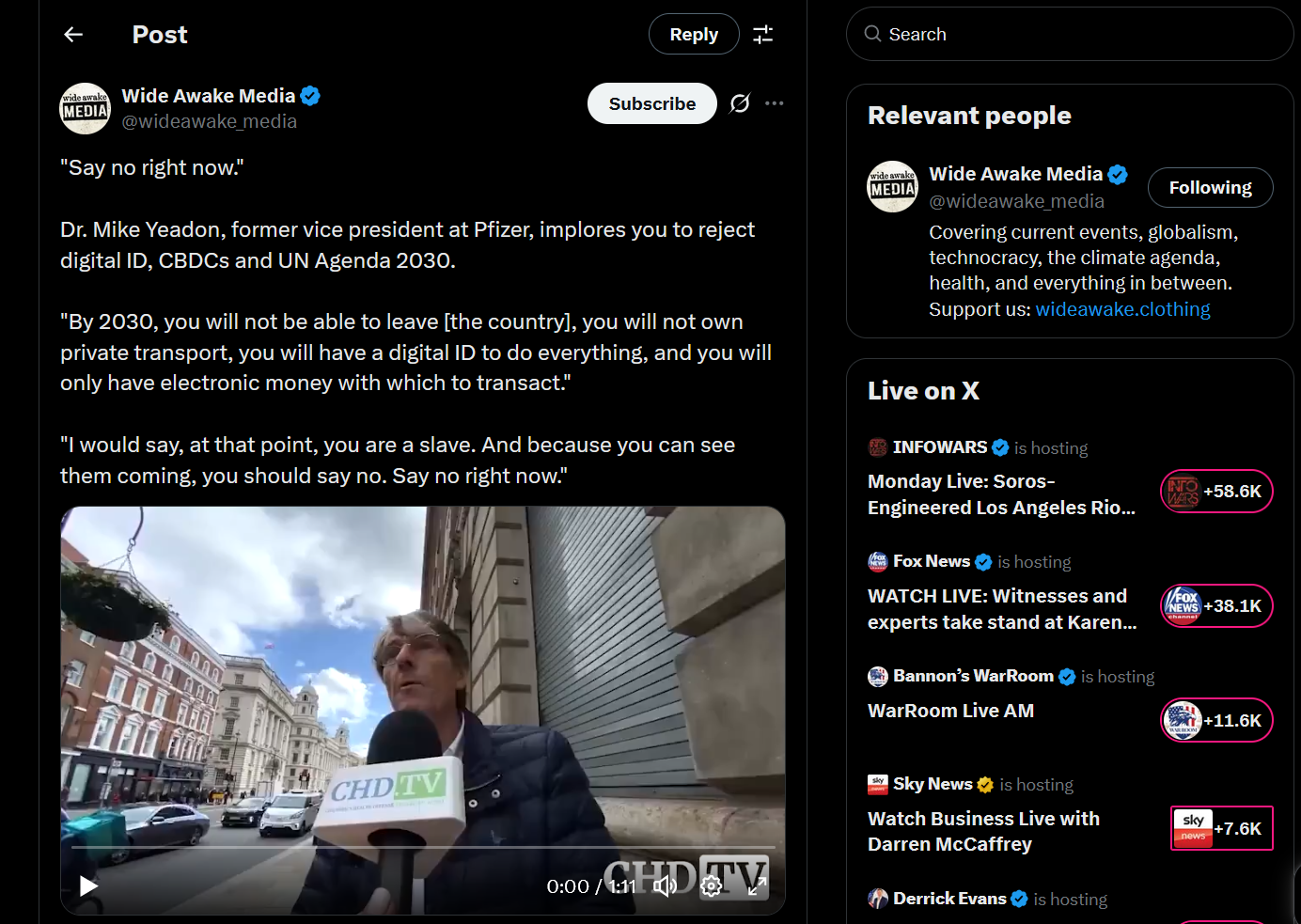Go back using the arrow icon
1301x924 pixels.
click(x=73, y=35)
